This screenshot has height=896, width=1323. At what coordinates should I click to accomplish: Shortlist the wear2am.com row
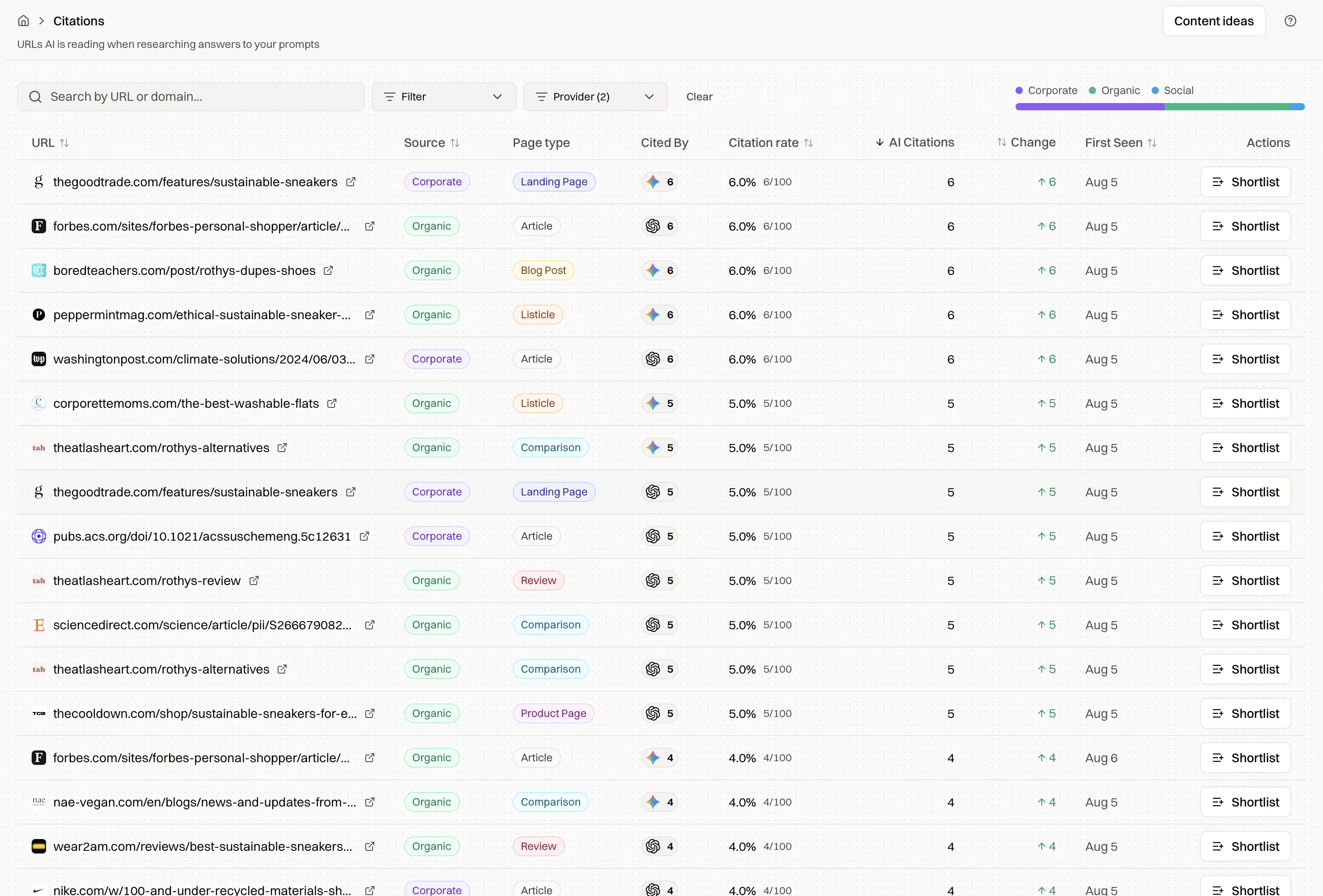tap(1245, 846)
